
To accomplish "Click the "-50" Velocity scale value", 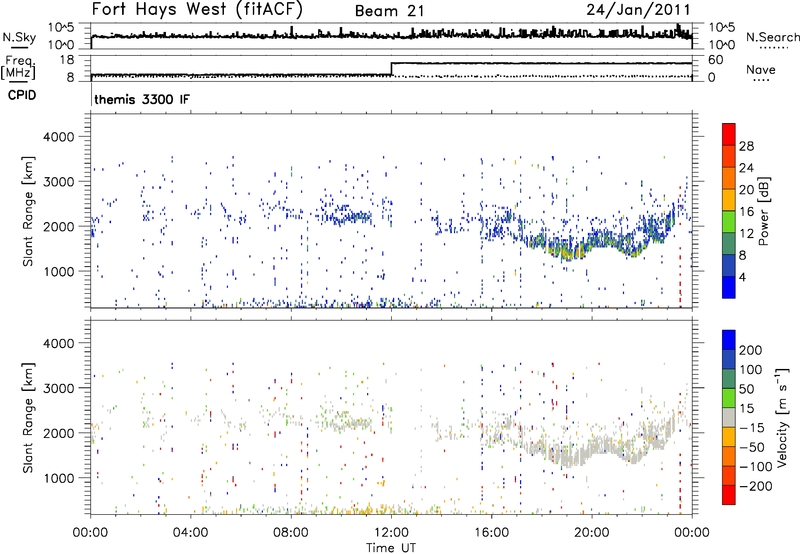I will (x=752, y=447).
